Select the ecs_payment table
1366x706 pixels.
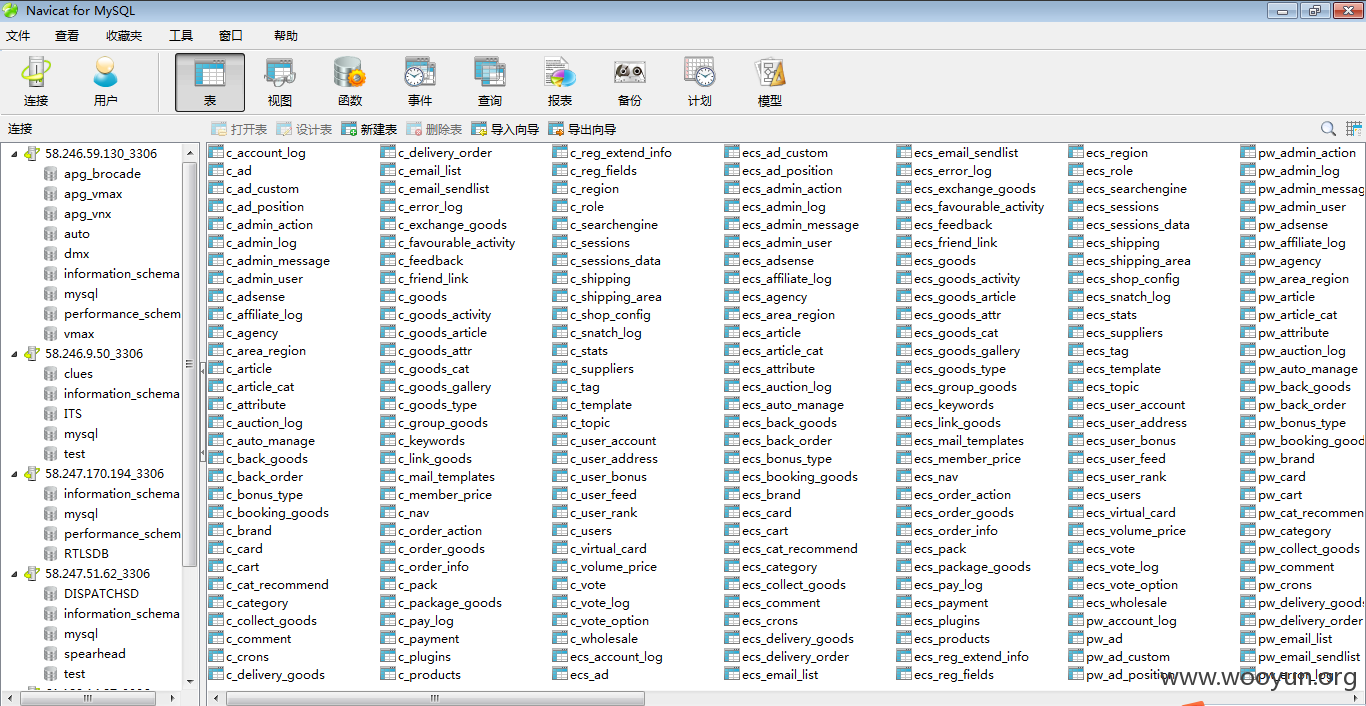tap(942, 603)
